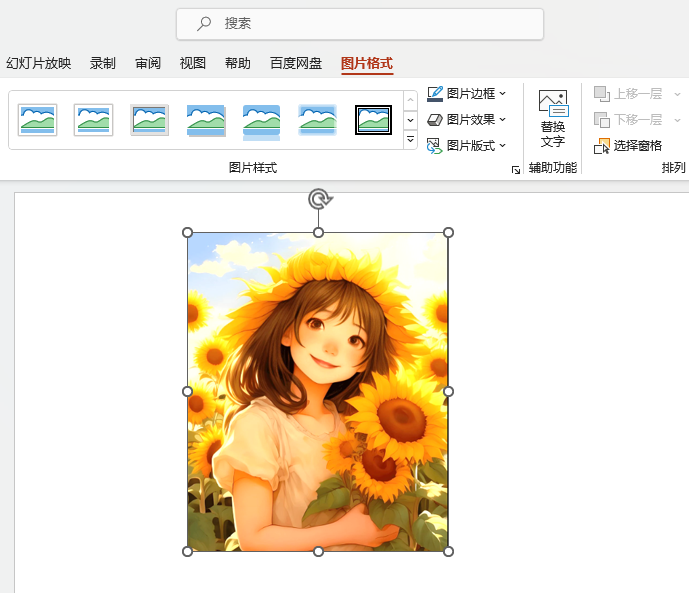Viewport: 689px width, 593px height.
Task: Click the rotation handle above the picture
Action: click(319, 199)
